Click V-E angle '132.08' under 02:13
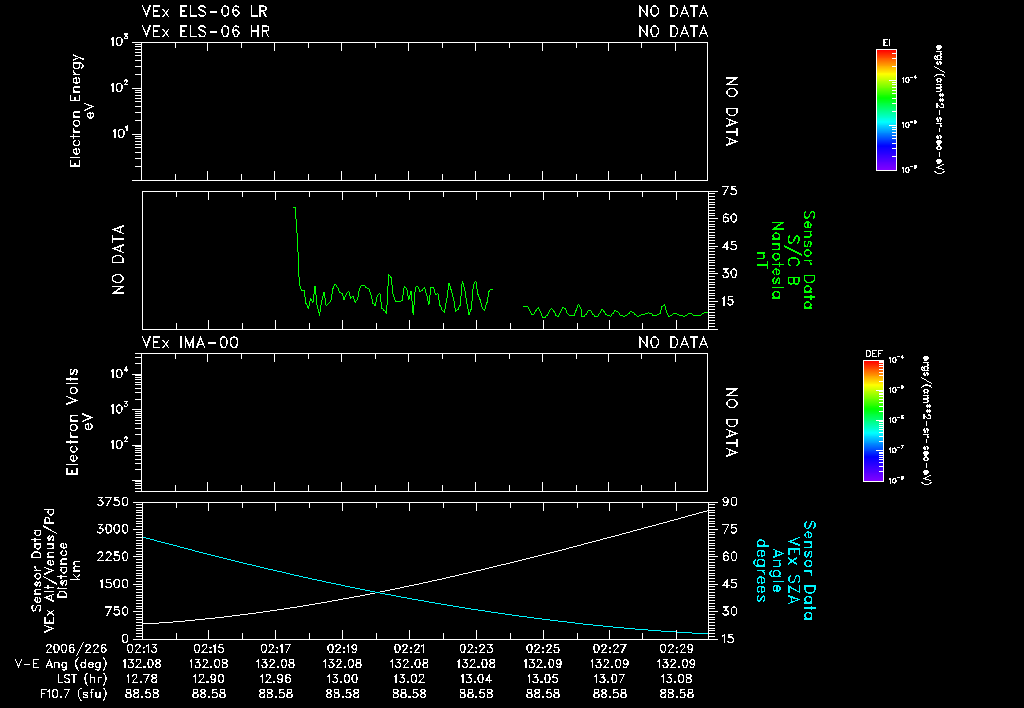This screenshot has height=708, width=1024. pos(142,664)
